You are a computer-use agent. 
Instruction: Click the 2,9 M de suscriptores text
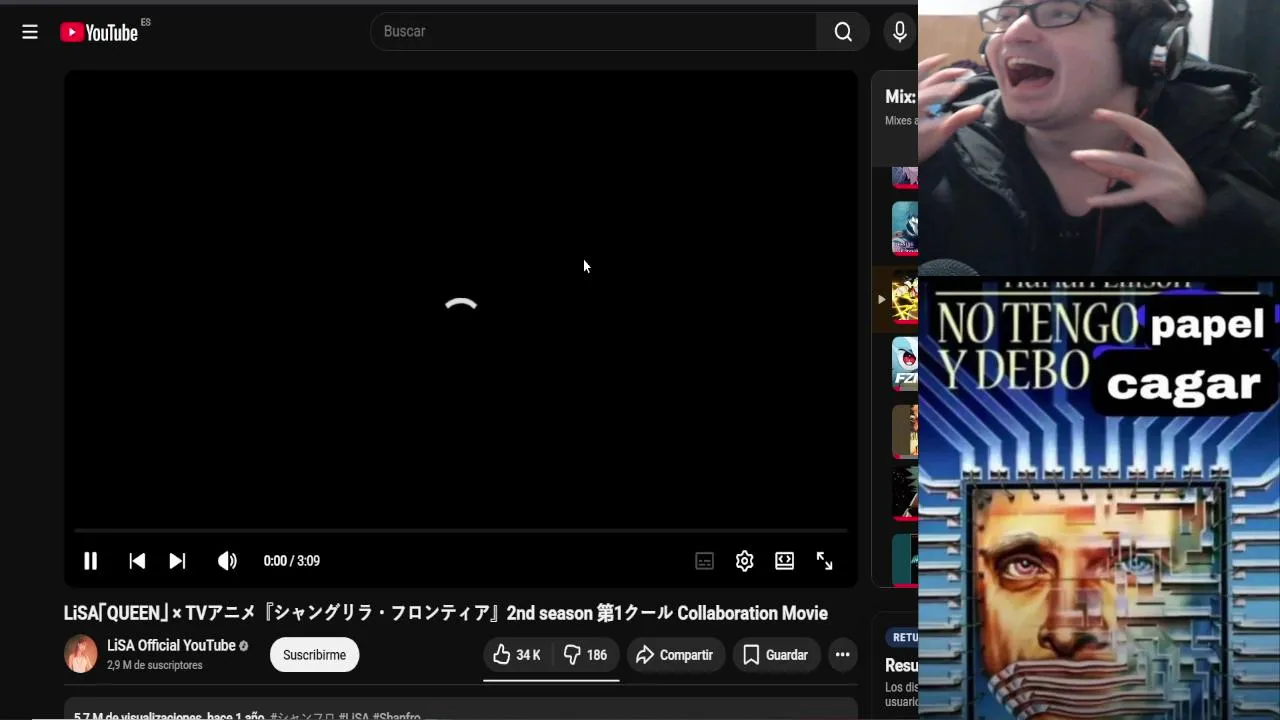[155, 665]
